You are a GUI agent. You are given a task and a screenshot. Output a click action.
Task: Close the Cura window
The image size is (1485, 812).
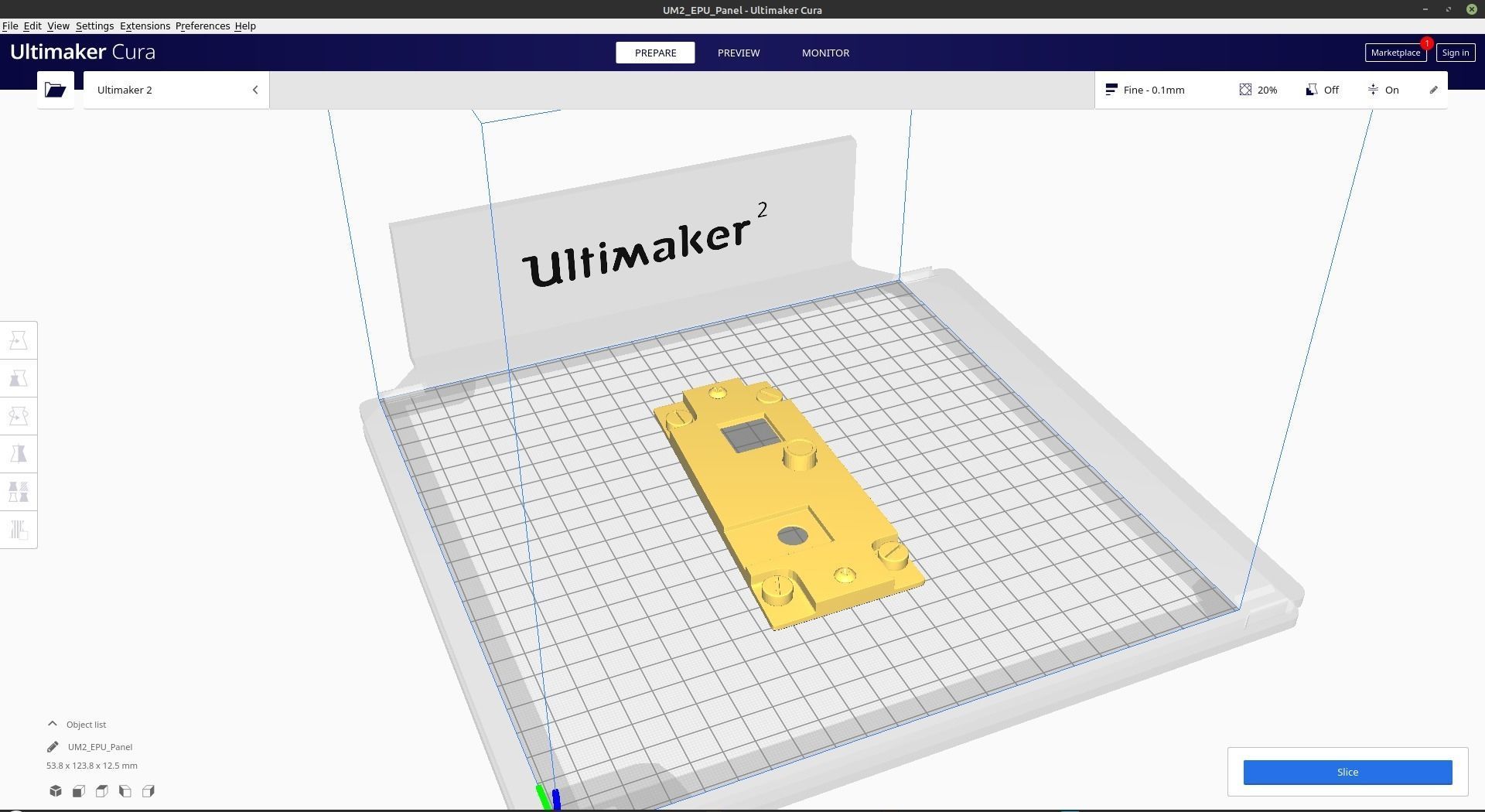1471,9
